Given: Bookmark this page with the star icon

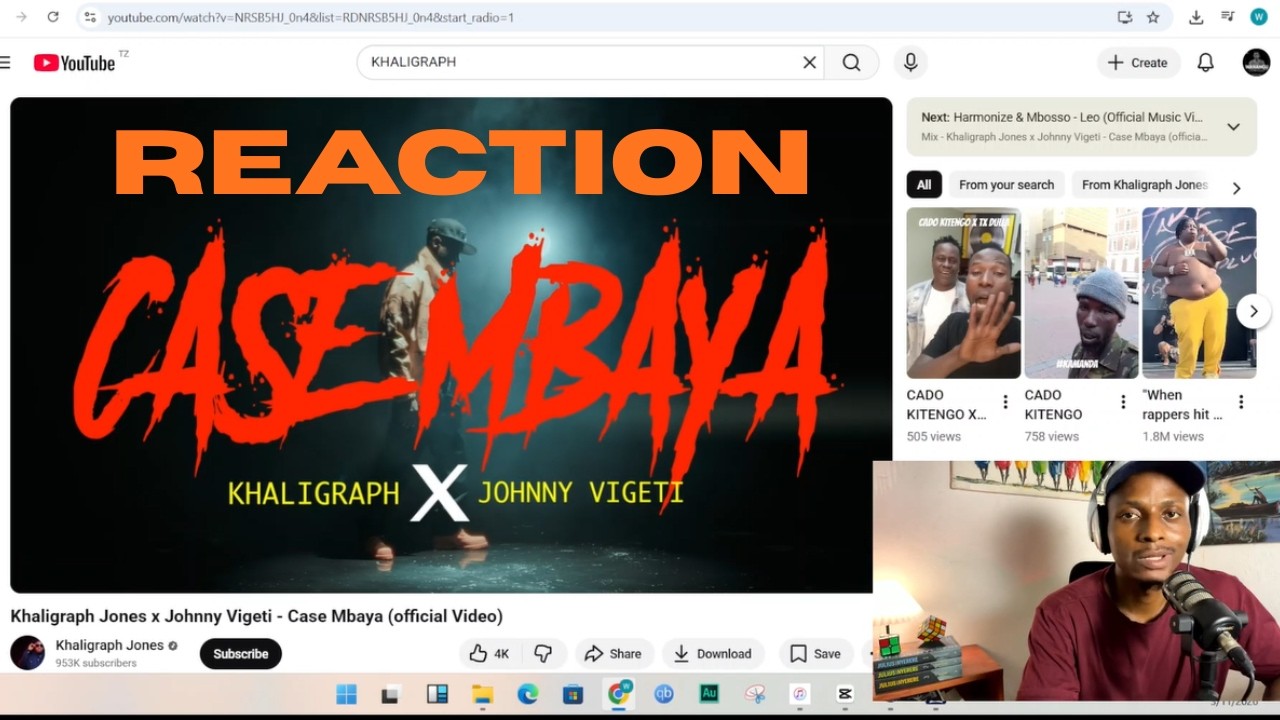Looking at the screenshot, I should pos(1153,17).
